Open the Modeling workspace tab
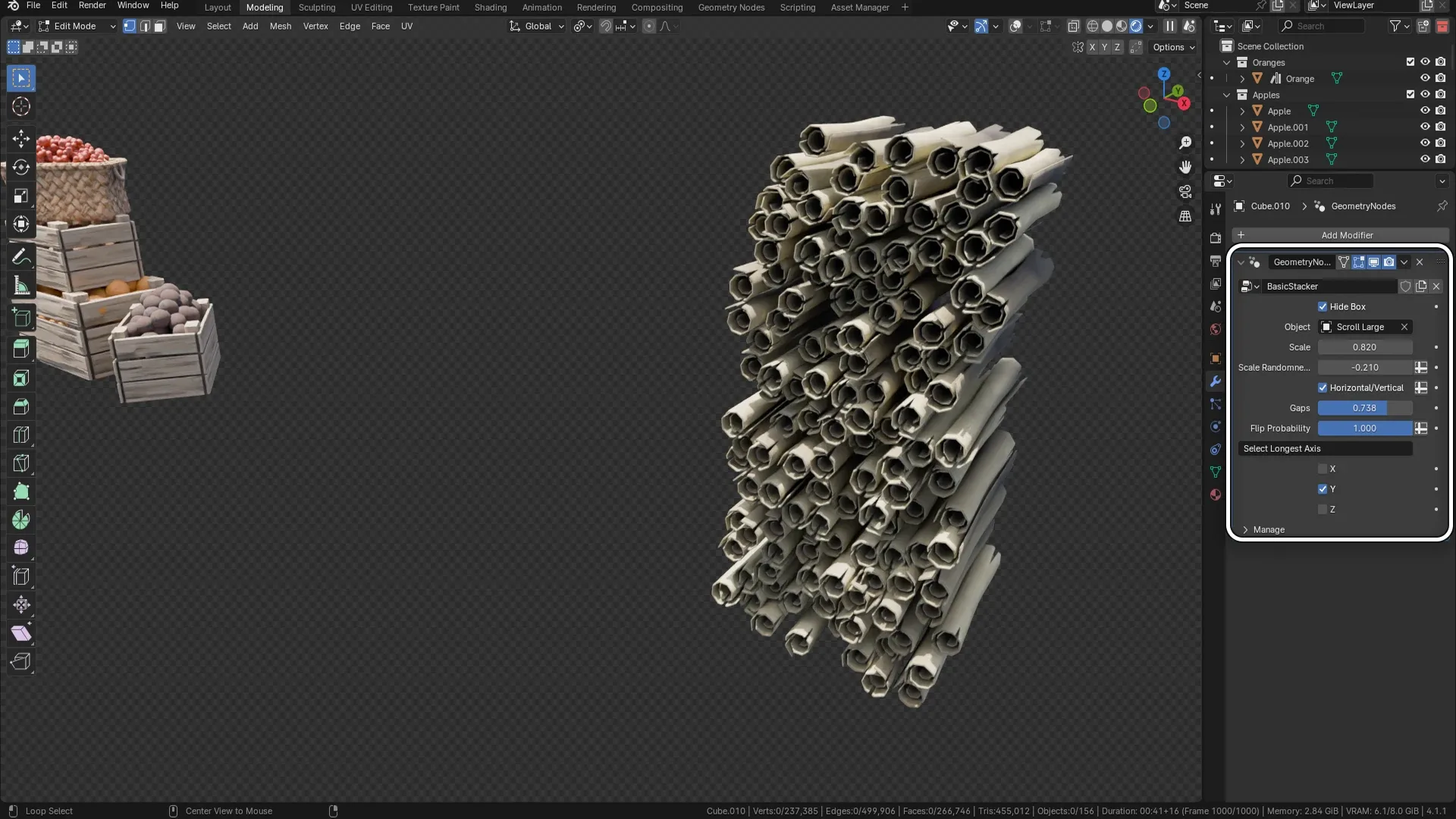The height and width of the screenshot is (819, 1456). 264,7
